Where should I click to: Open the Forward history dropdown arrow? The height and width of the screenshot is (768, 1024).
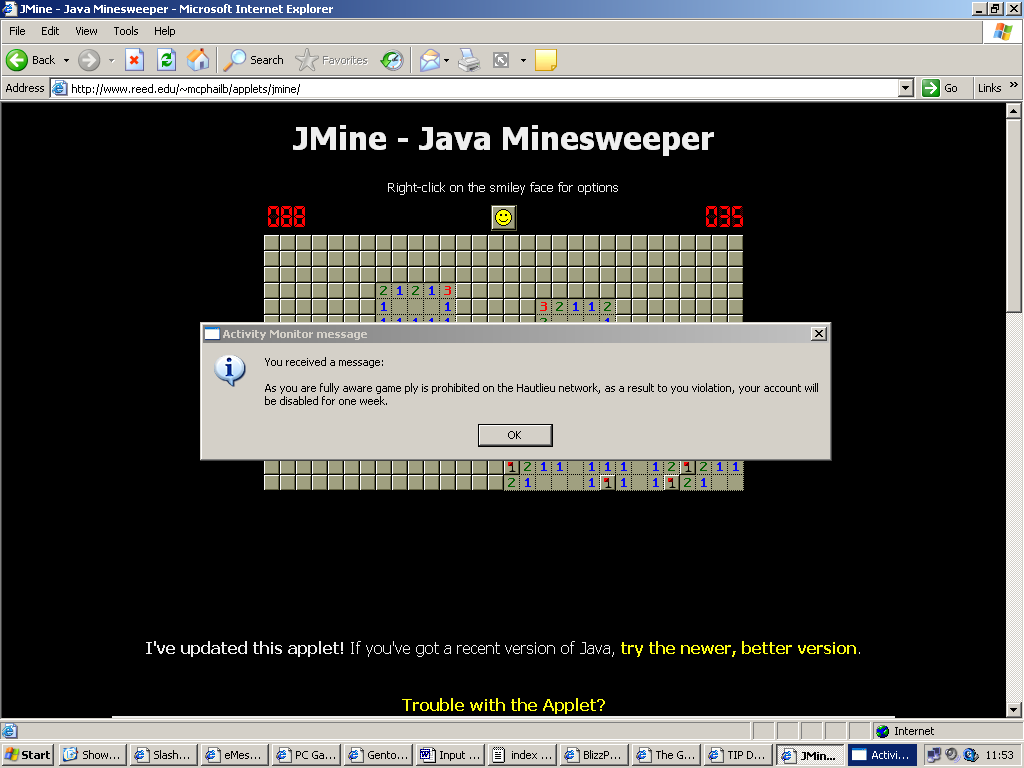point(111,60)
